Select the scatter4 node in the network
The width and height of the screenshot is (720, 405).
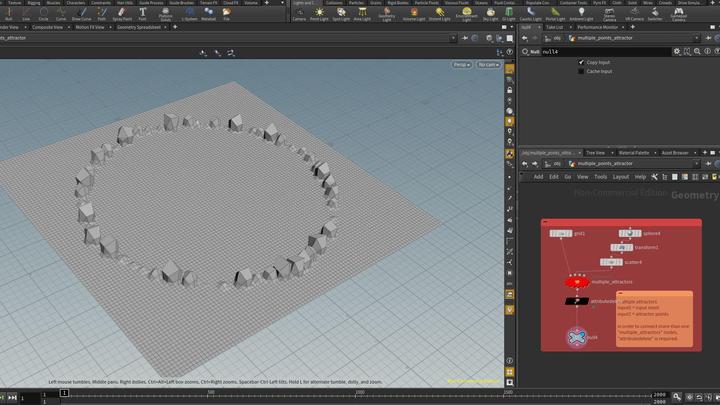point(611,262)
